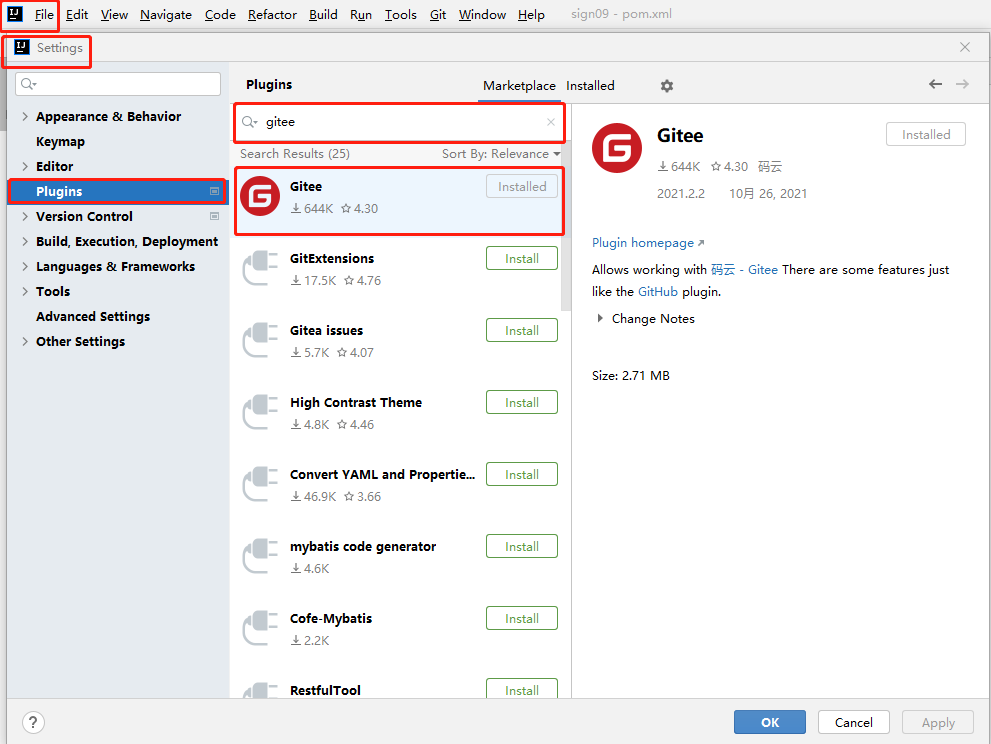Expand Appearance & Behavior section
This screenshot has height=744, width=991.
pos(25,116)
